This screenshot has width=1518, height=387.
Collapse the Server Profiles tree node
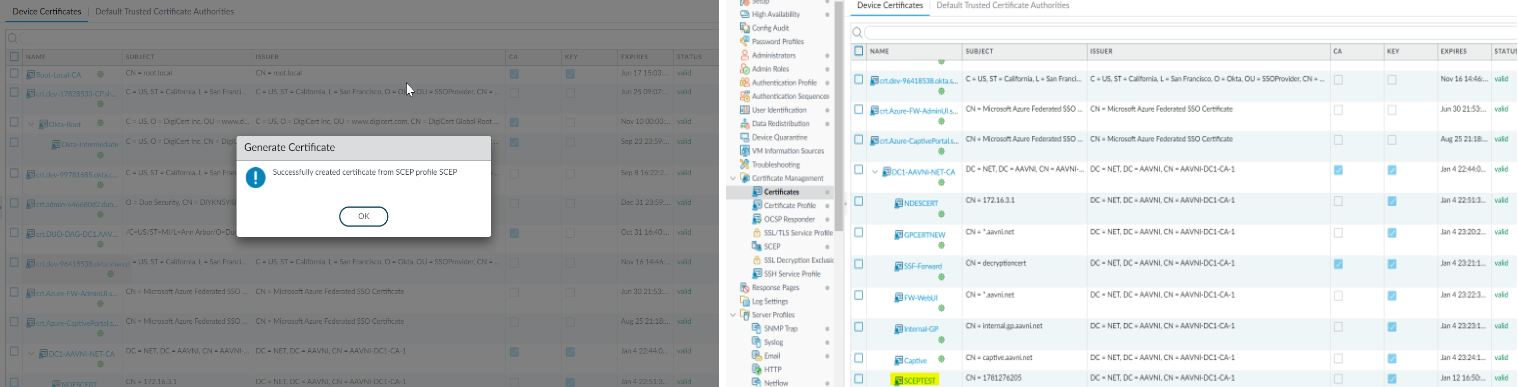tap(733, 314)
